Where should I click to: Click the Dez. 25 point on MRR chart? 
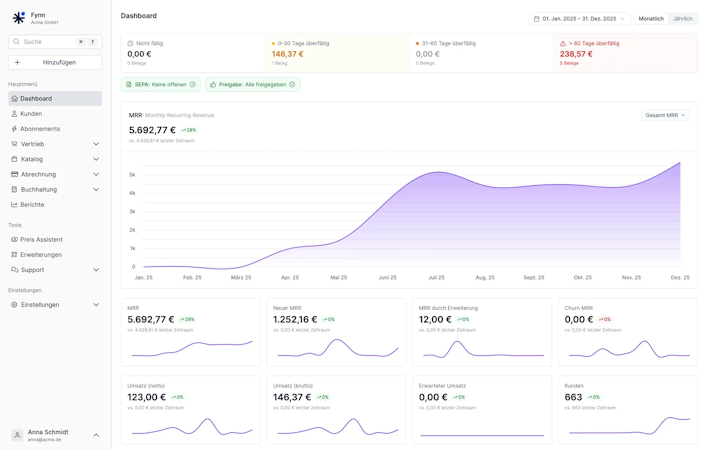coord(680,162)
